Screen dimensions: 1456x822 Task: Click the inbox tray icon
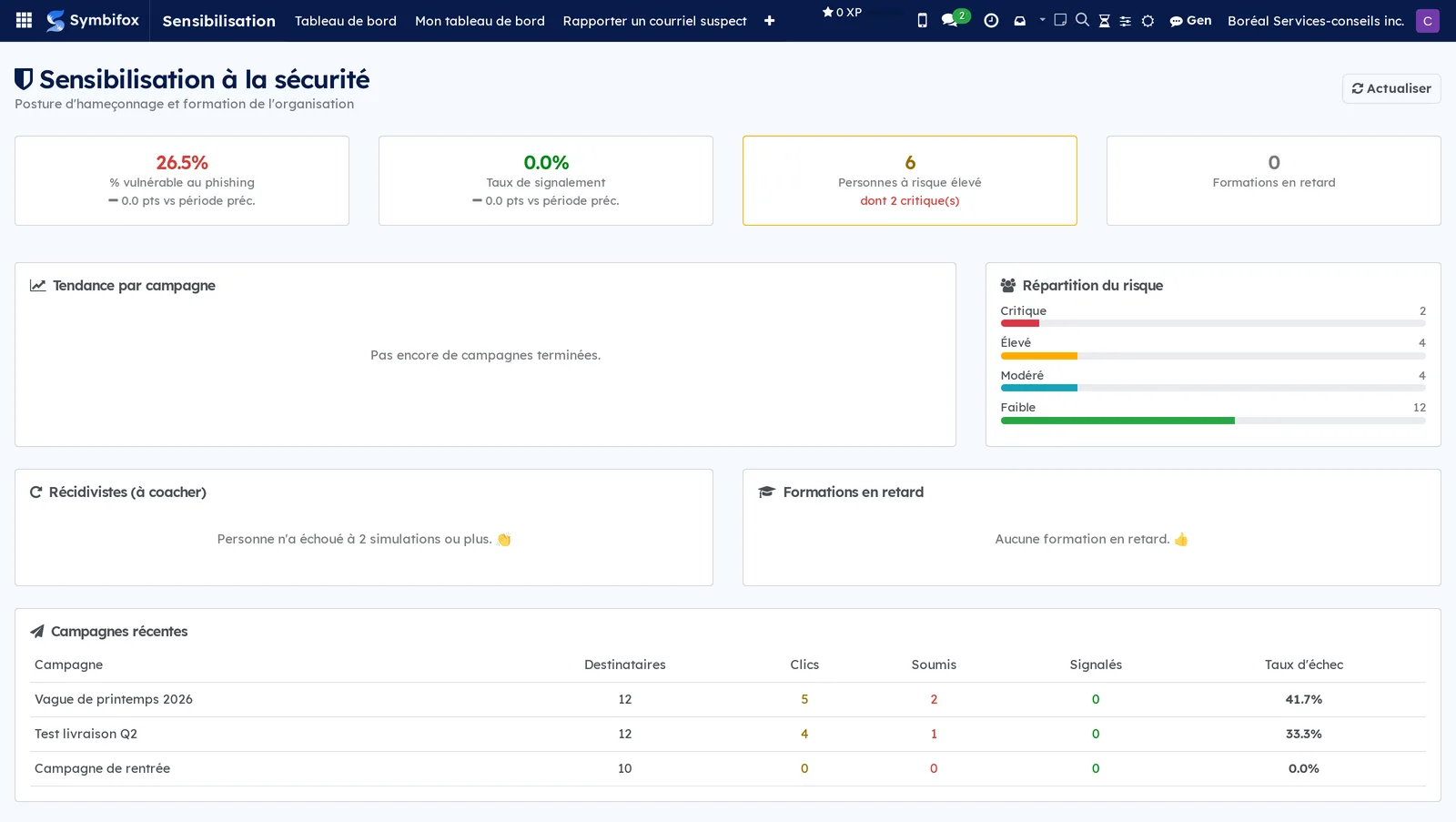coord(1019,20)
